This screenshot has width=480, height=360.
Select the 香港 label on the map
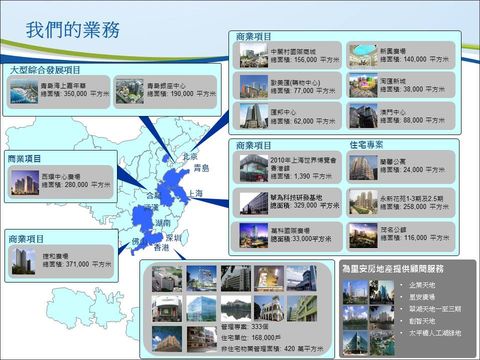click(x=161, y=247)
